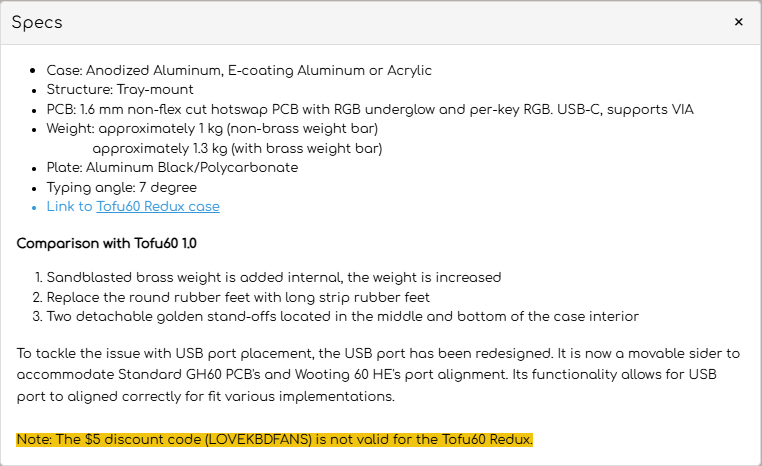762x466 pixels.
Task: Click the Typing angle: 7 degree line
Action: coord(121,187)
